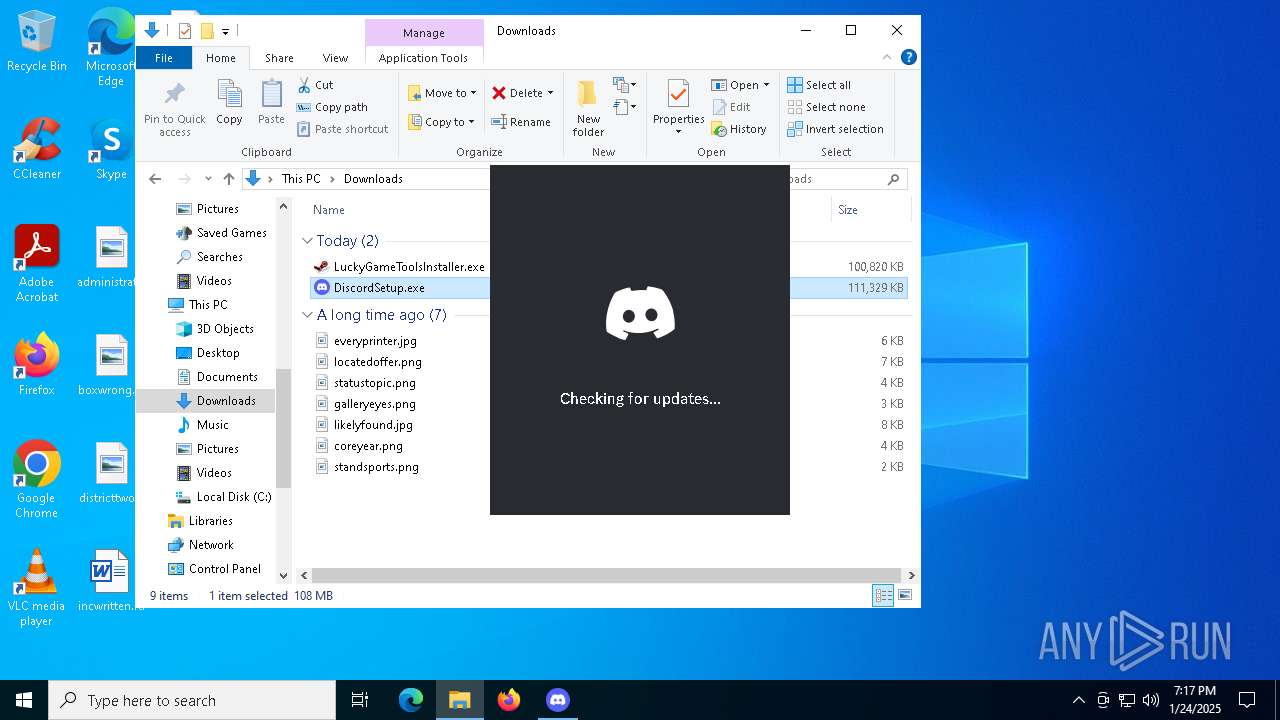The image size is (1280, 720).
Task: Pin selected item to Quick access
Action: pyautogui.click(x=174, y=108)
